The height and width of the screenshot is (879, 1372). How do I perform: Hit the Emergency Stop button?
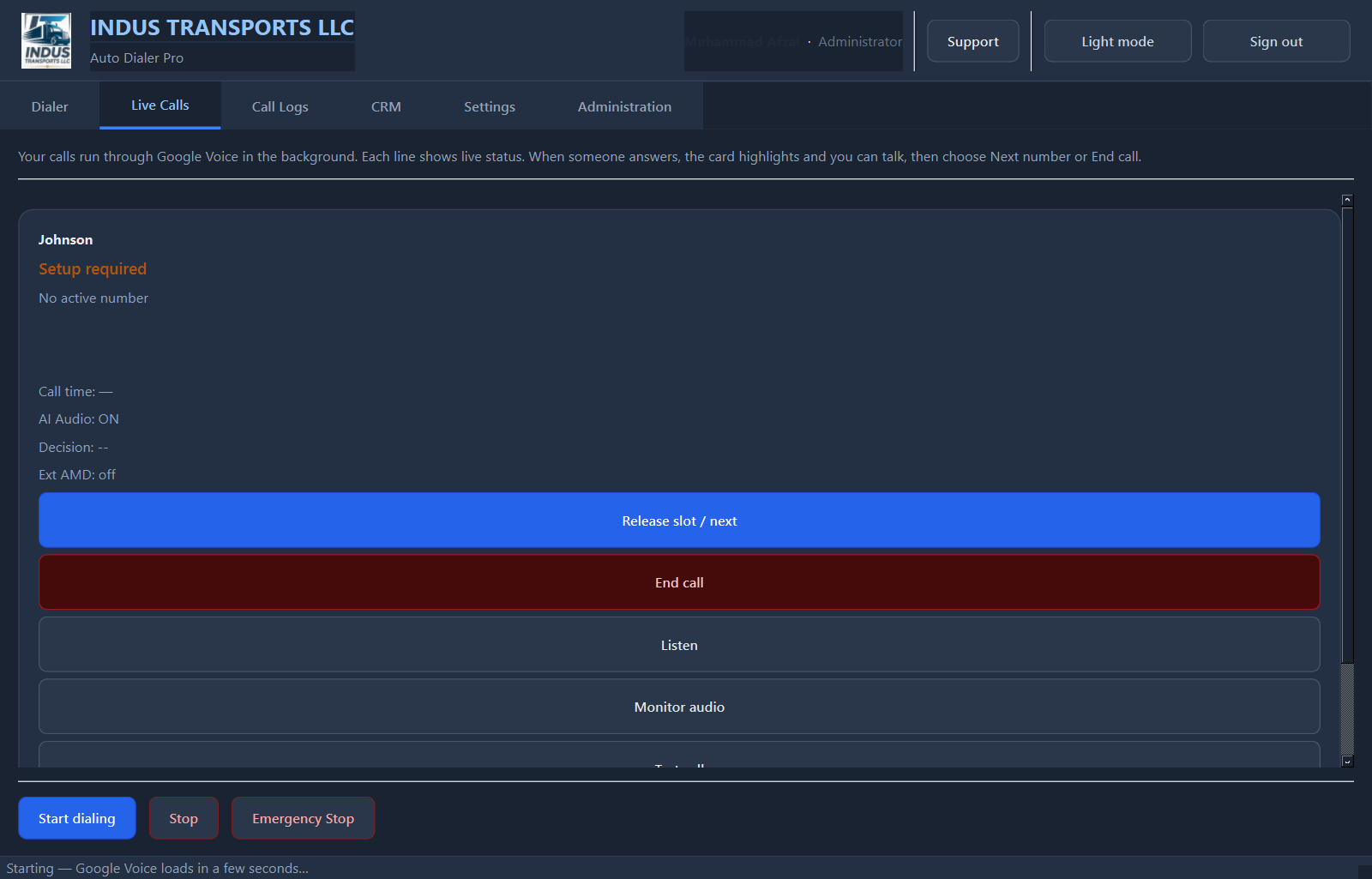(x=303, y=818)
